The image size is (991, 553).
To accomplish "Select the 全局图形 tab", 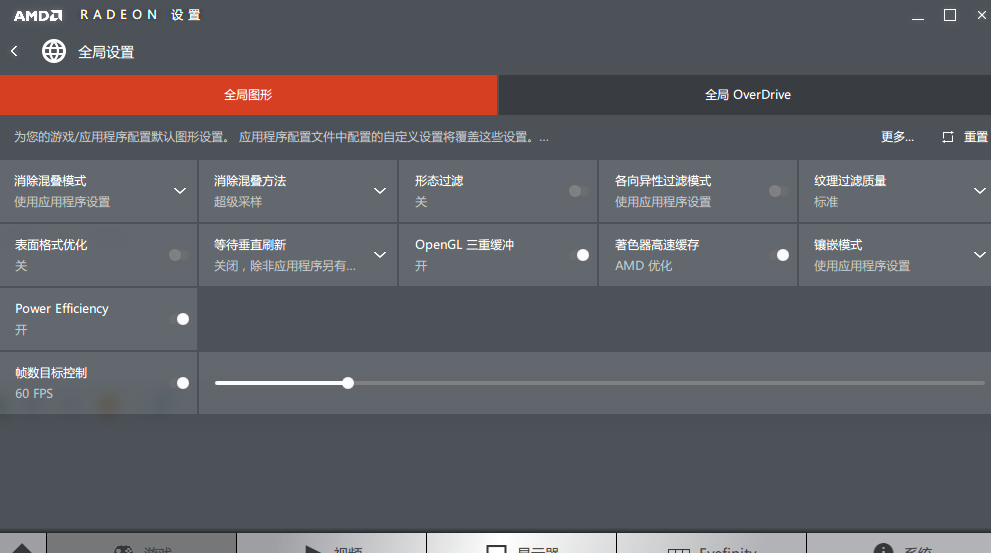I will (248, 95).
